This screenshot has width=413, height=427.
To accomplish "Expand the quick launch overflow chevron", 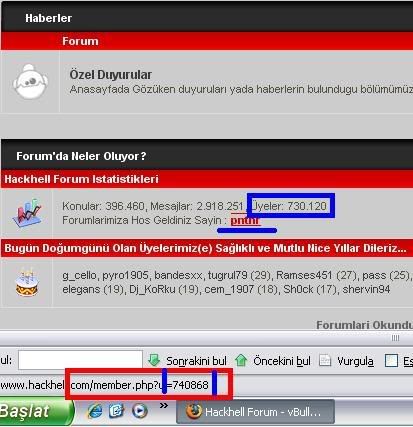I will coord(163,406).
